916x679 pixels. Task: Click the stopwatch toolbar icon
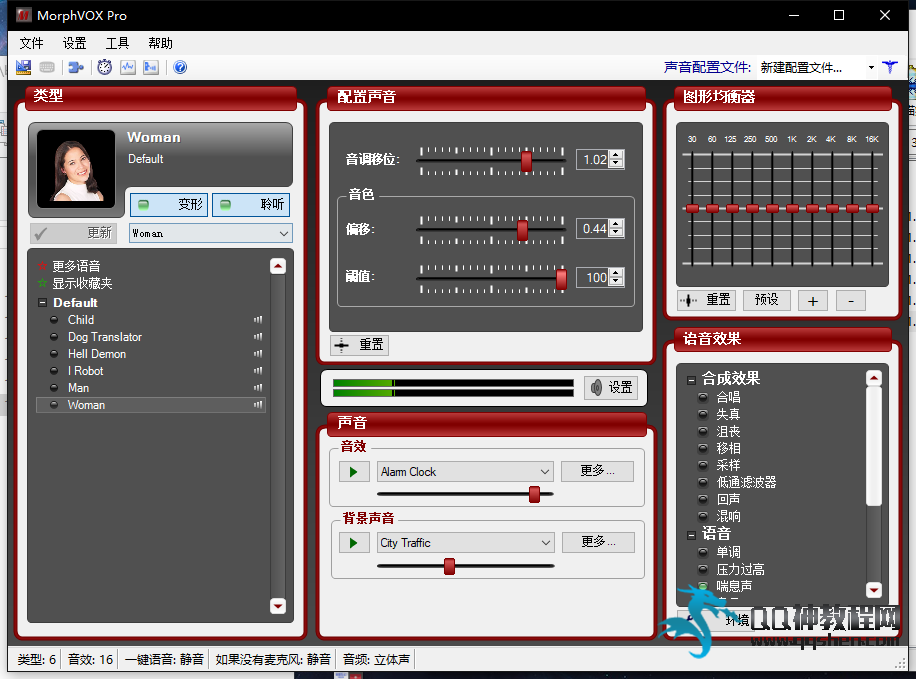point(105,67)
